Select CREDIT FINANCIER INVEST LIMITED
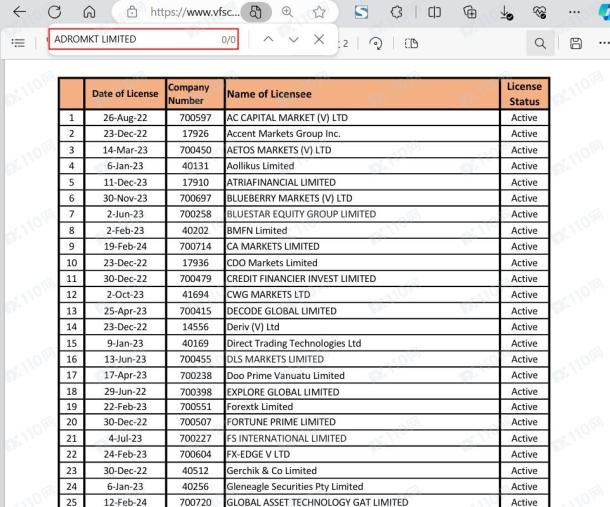 [x=301, y=279]
